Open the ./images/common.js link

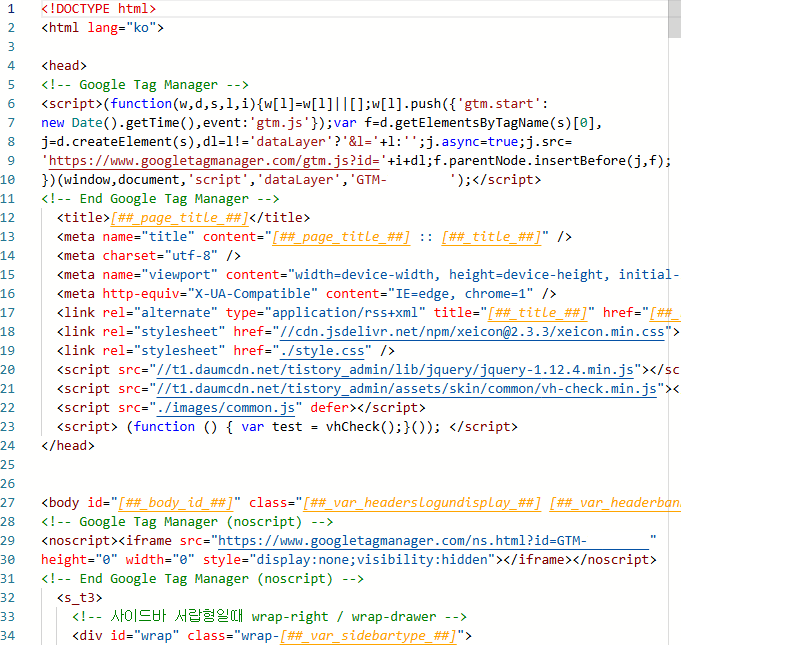(x=226, y=408)
